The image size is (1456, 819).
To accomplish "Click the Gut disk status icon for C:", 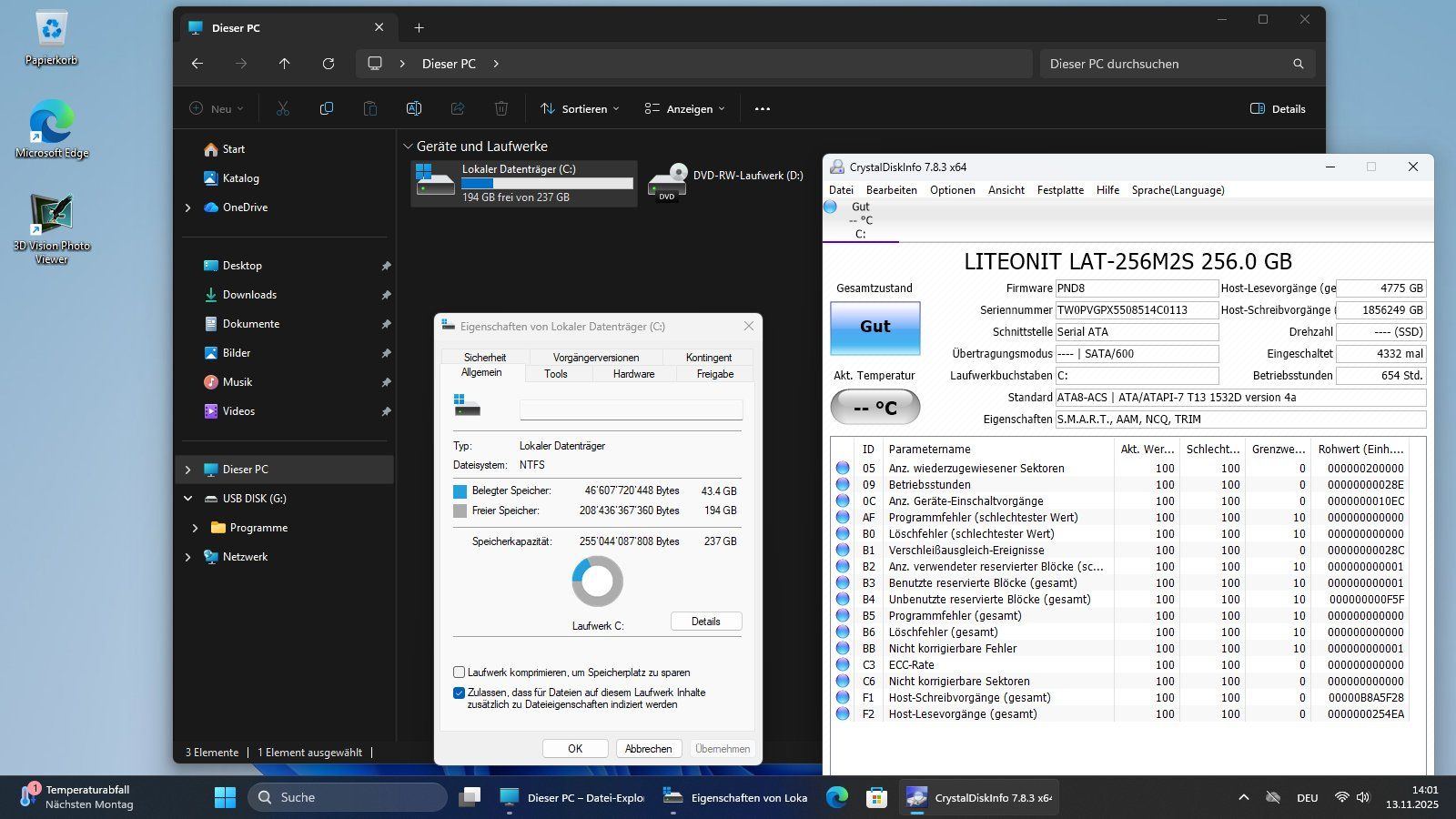I will 830,207.
